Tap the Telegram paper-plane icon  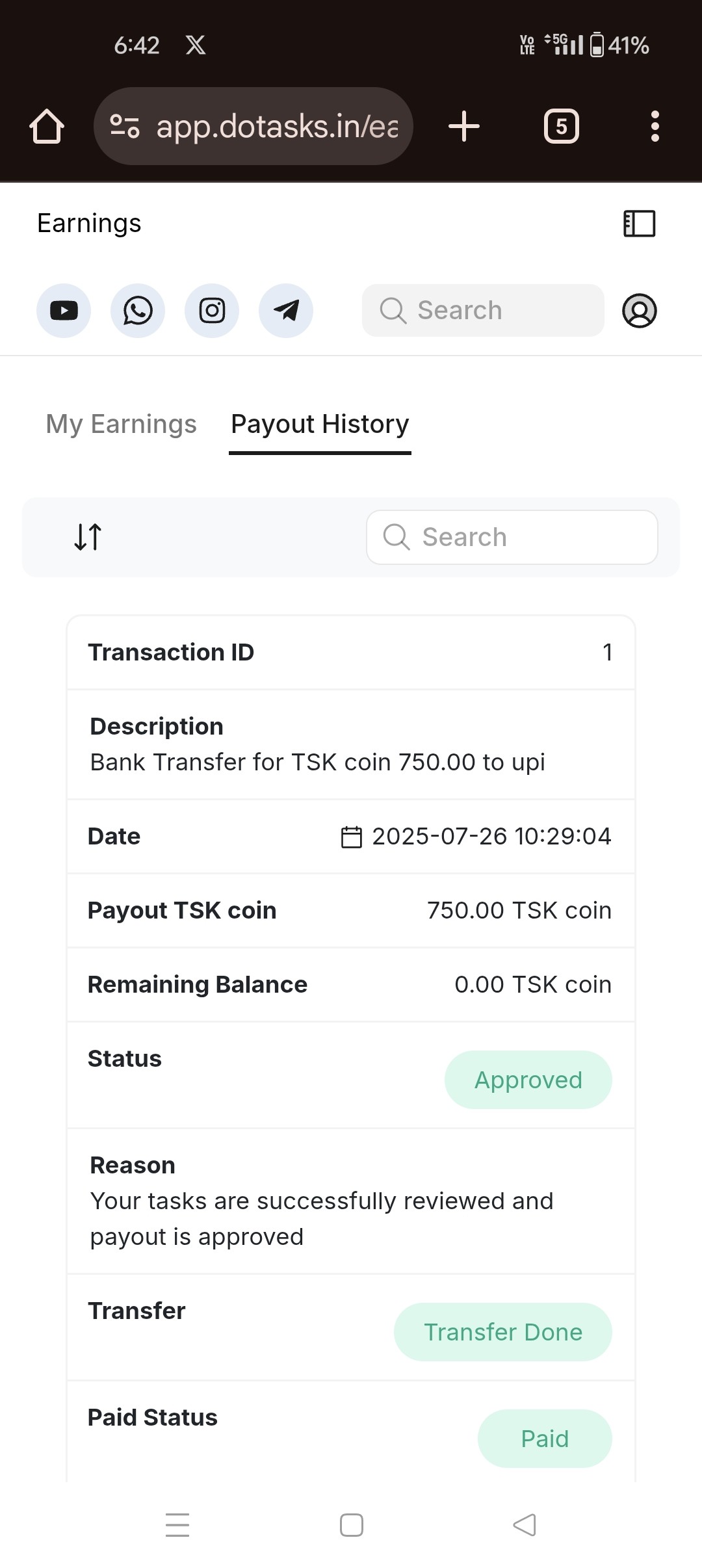click(286, 311)
